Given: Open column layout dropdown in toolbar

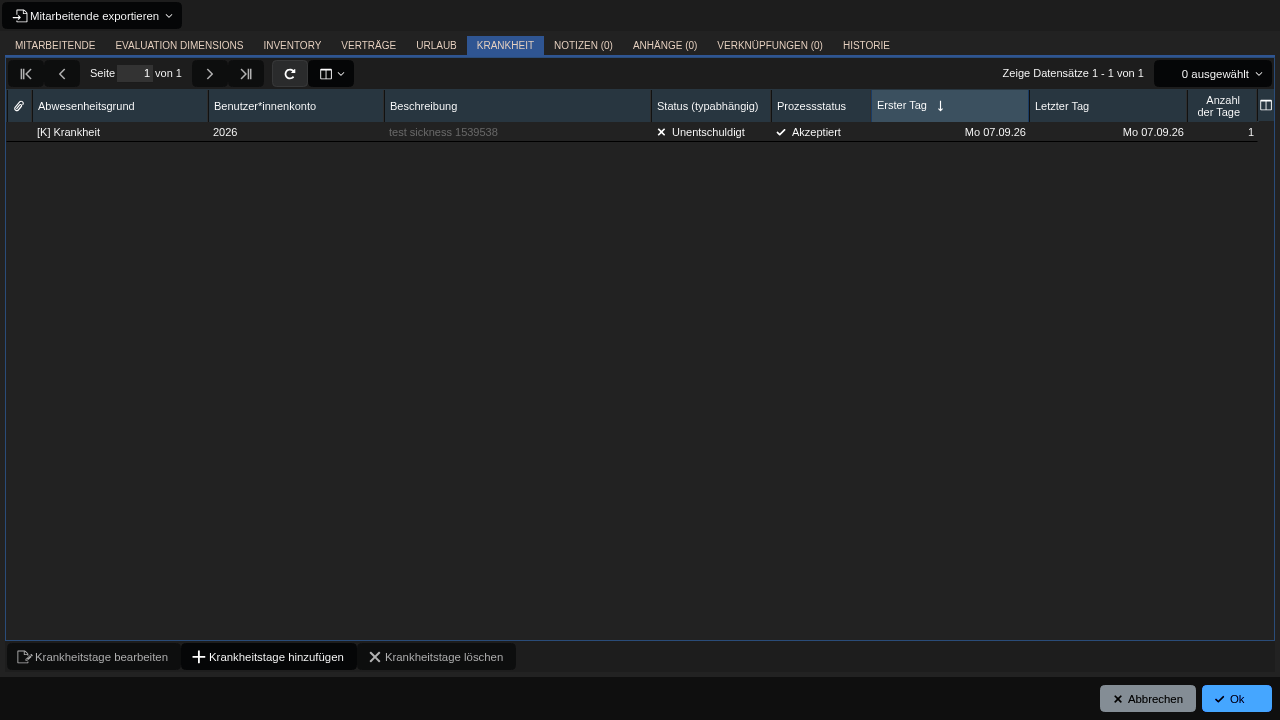Looking at the screenshot, I should (332, 74).
